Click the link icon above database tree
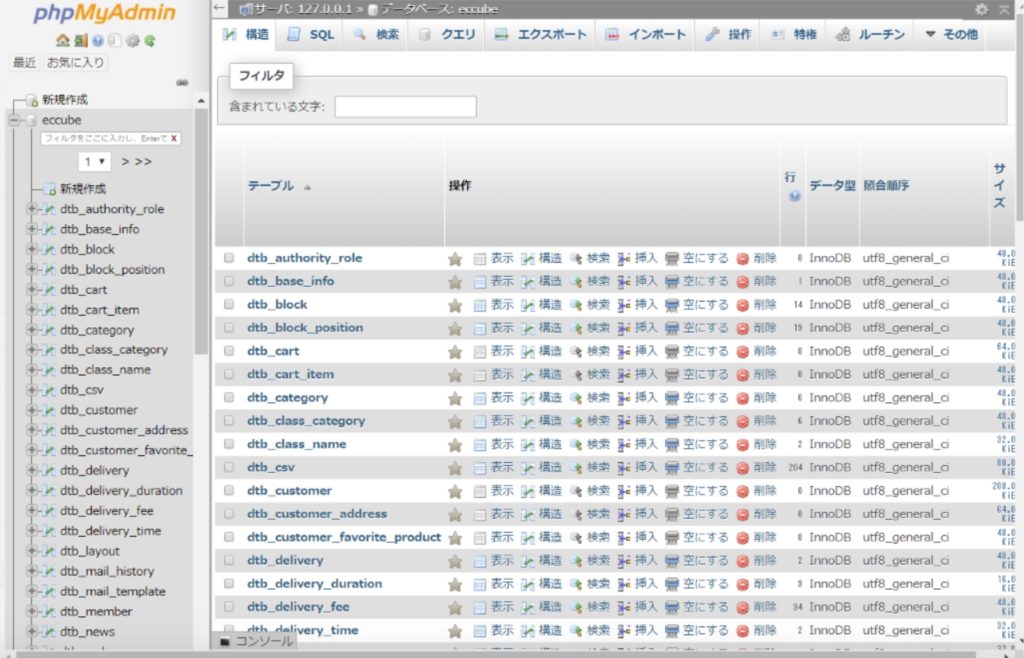The image size is (1024, 658). (182, 83)
